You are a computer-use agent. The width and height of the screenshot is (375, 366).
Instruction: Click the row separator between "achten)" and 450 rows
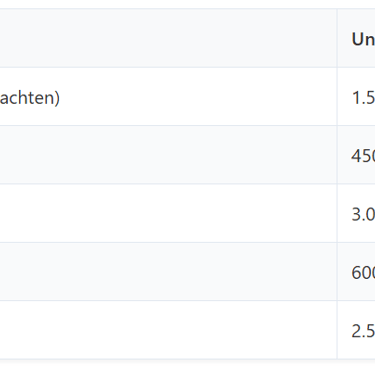[187, 126]
